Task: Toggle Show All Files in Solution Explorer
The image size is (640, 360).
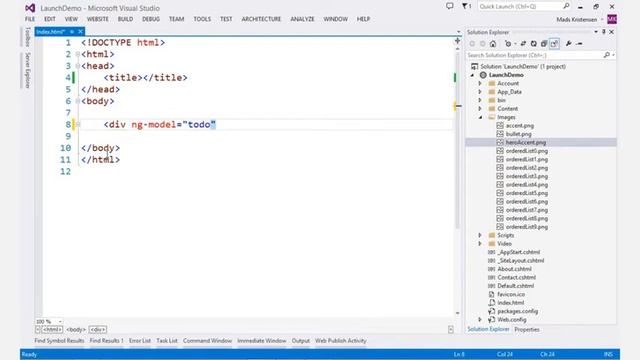Action: click(x=554, y=44)
